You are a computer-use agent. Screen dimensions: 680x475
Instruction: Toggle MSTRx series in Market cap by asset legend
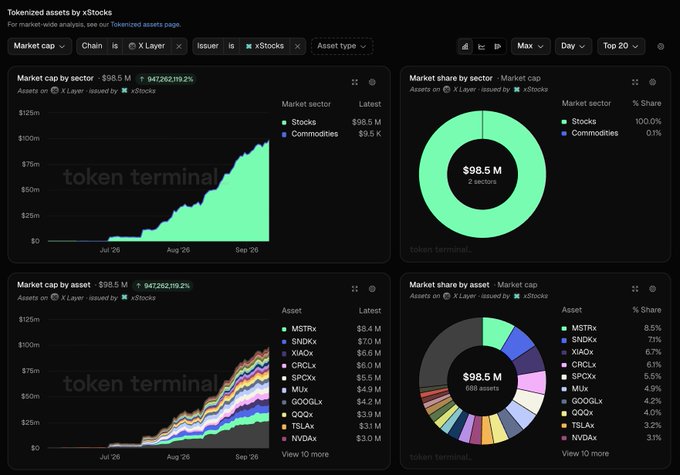coord(331,329)
